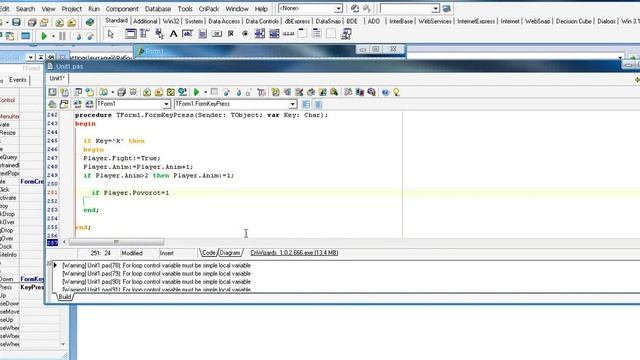
Task: Pick the CheckBox component in palette
Action: (231, 34)
